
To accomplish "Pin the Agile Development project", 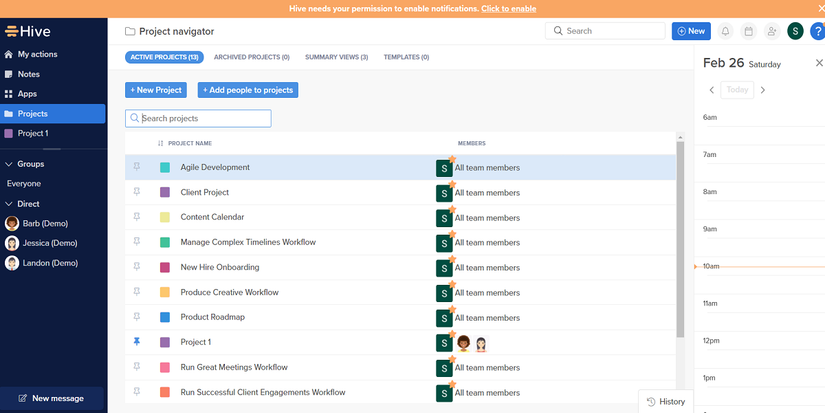I will click(x=137, y=167).
